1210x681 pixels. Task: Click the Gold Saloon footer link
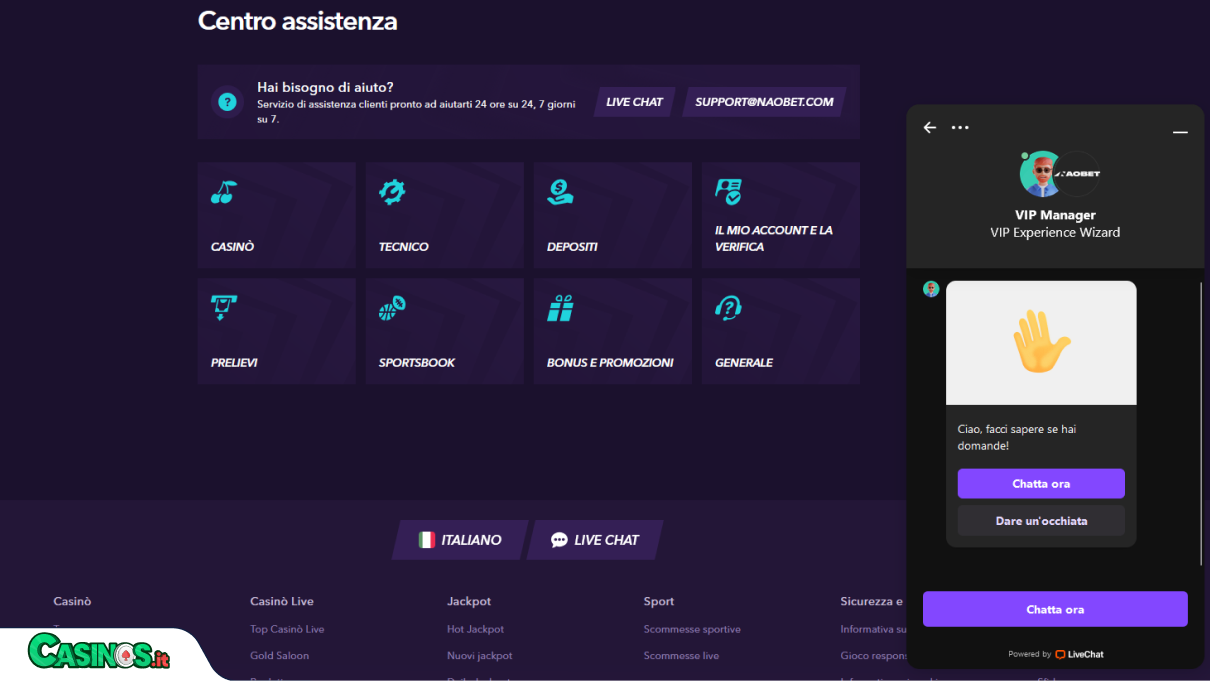(279, 656)
